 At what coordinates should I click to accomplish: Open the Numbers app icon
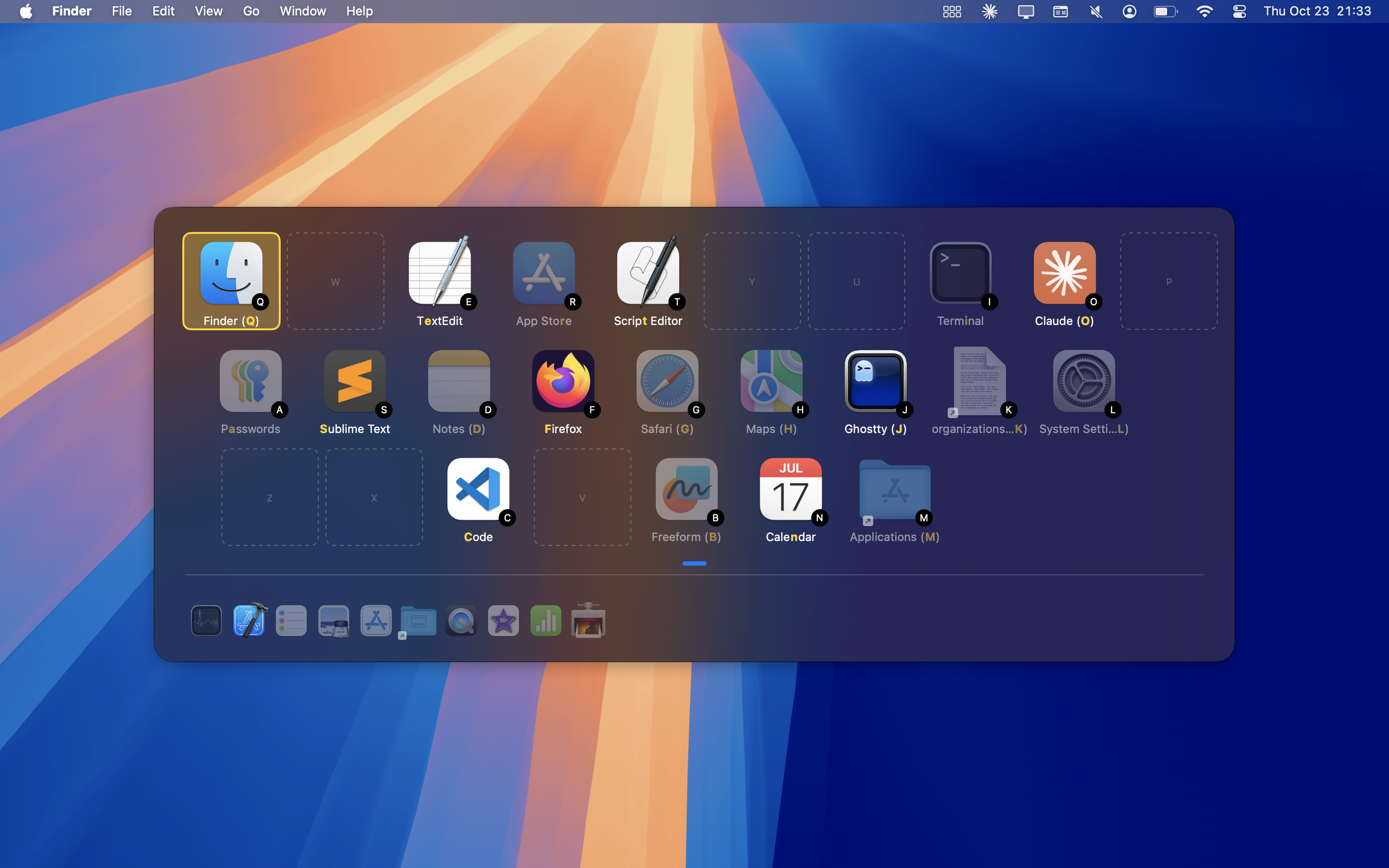(545, 621)
